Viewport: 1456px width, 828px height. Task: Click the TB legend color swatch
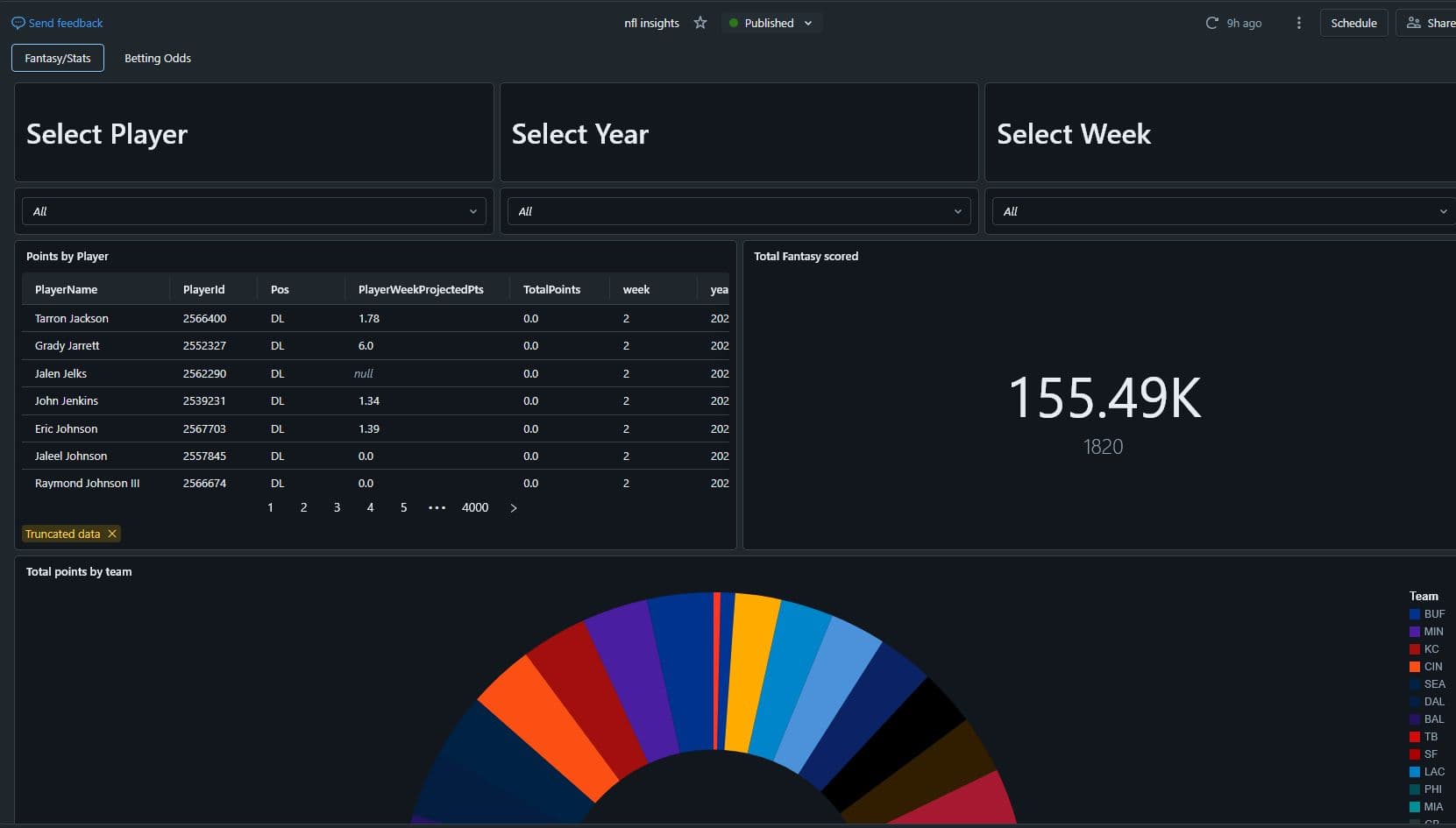click(1415, 737)
